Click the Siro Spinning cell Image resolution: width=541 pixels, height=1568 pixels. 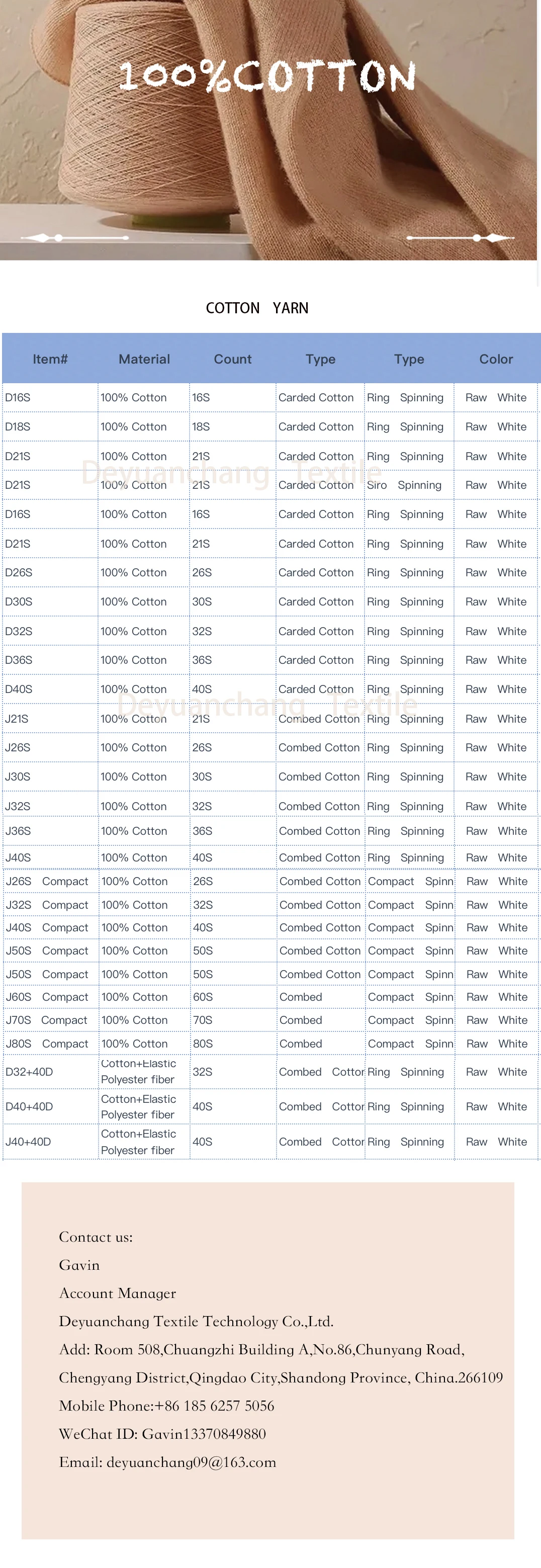(404, 485)
